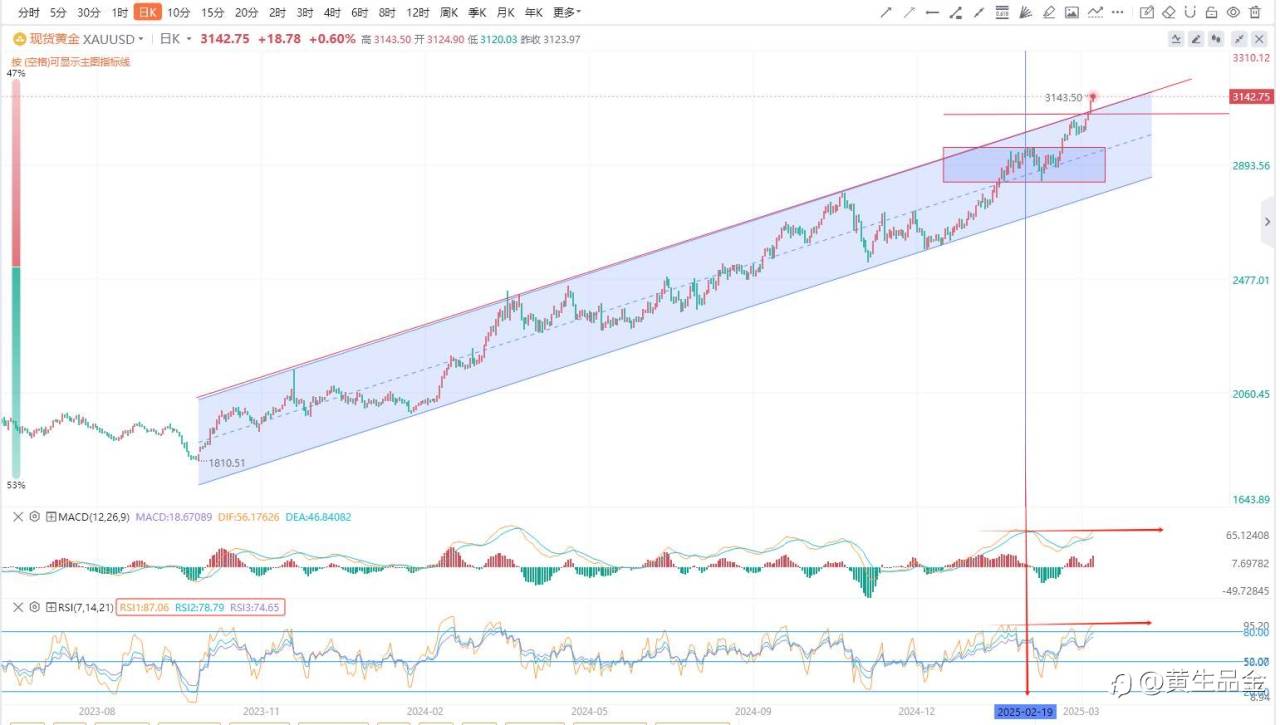
Task: Click the red-green long/short ratio bar
Action: point(15,278)
